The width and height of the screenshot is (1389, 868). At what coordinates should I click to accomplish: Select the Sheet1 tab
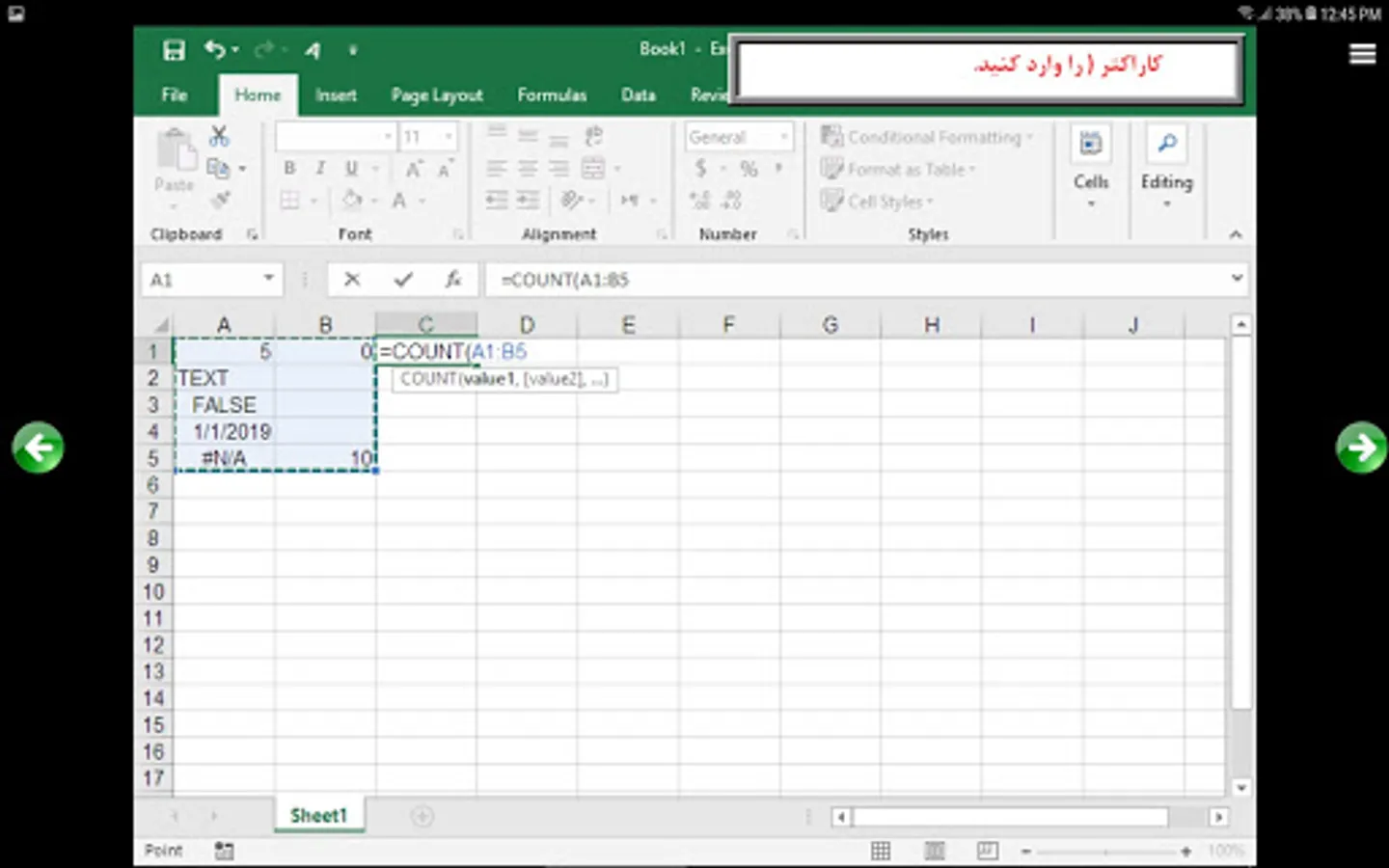(318, 815)
